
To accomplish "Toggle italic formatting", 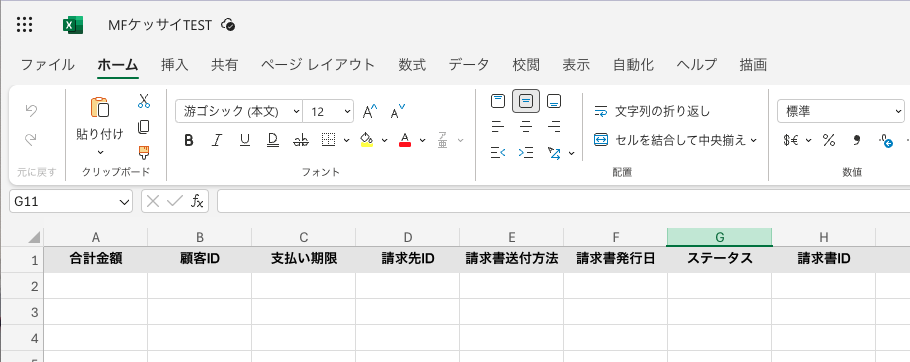I will tap(217, 140).
